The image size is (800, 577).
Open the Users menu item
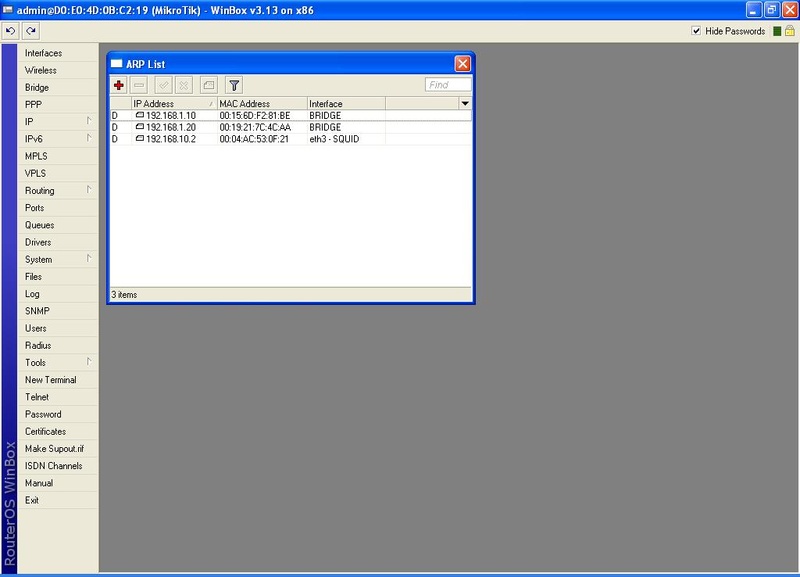click(x=58, y=328)
